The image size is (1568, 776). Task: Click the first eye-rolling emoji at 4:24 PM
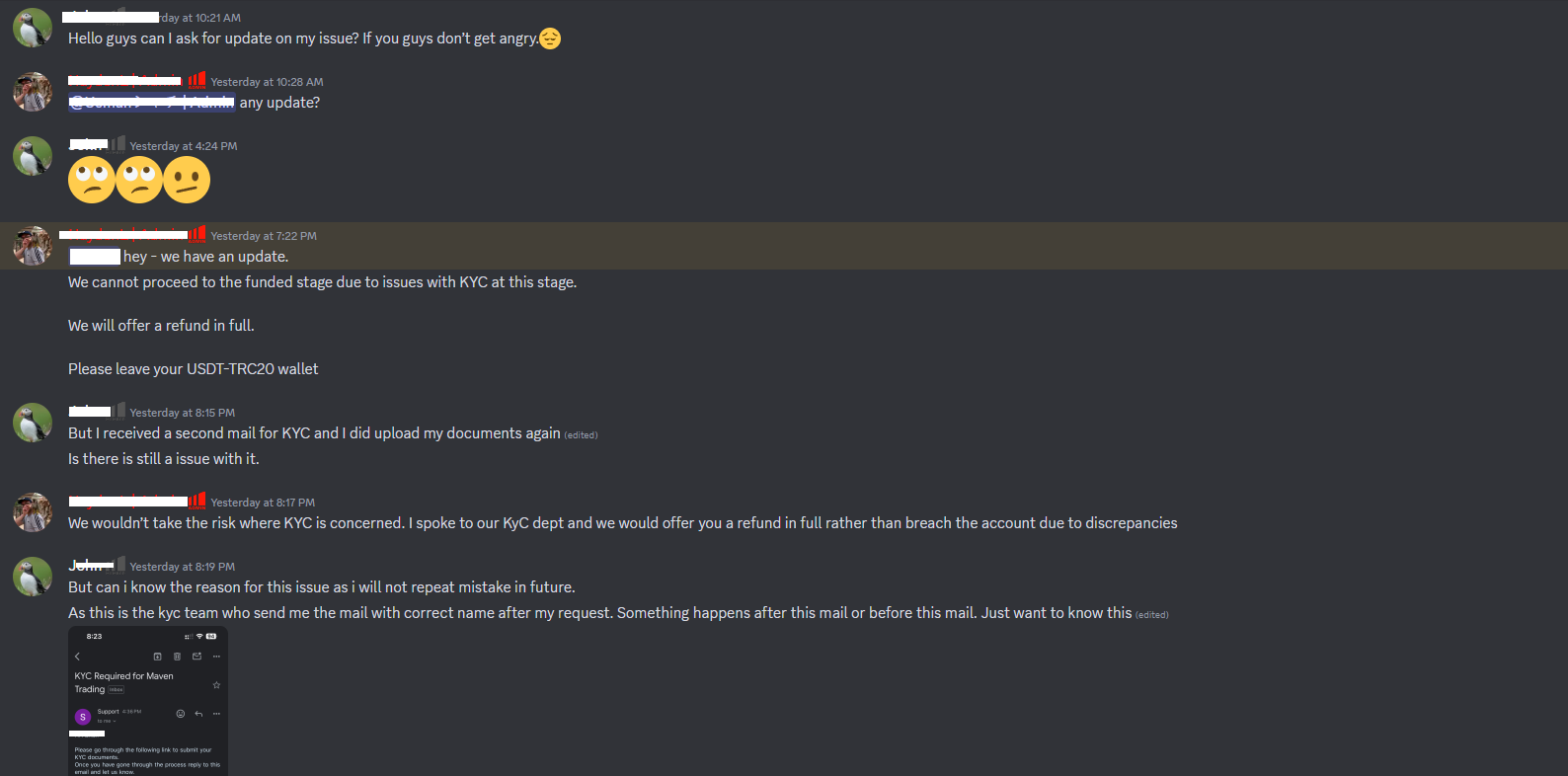click(x=92, y=180)
